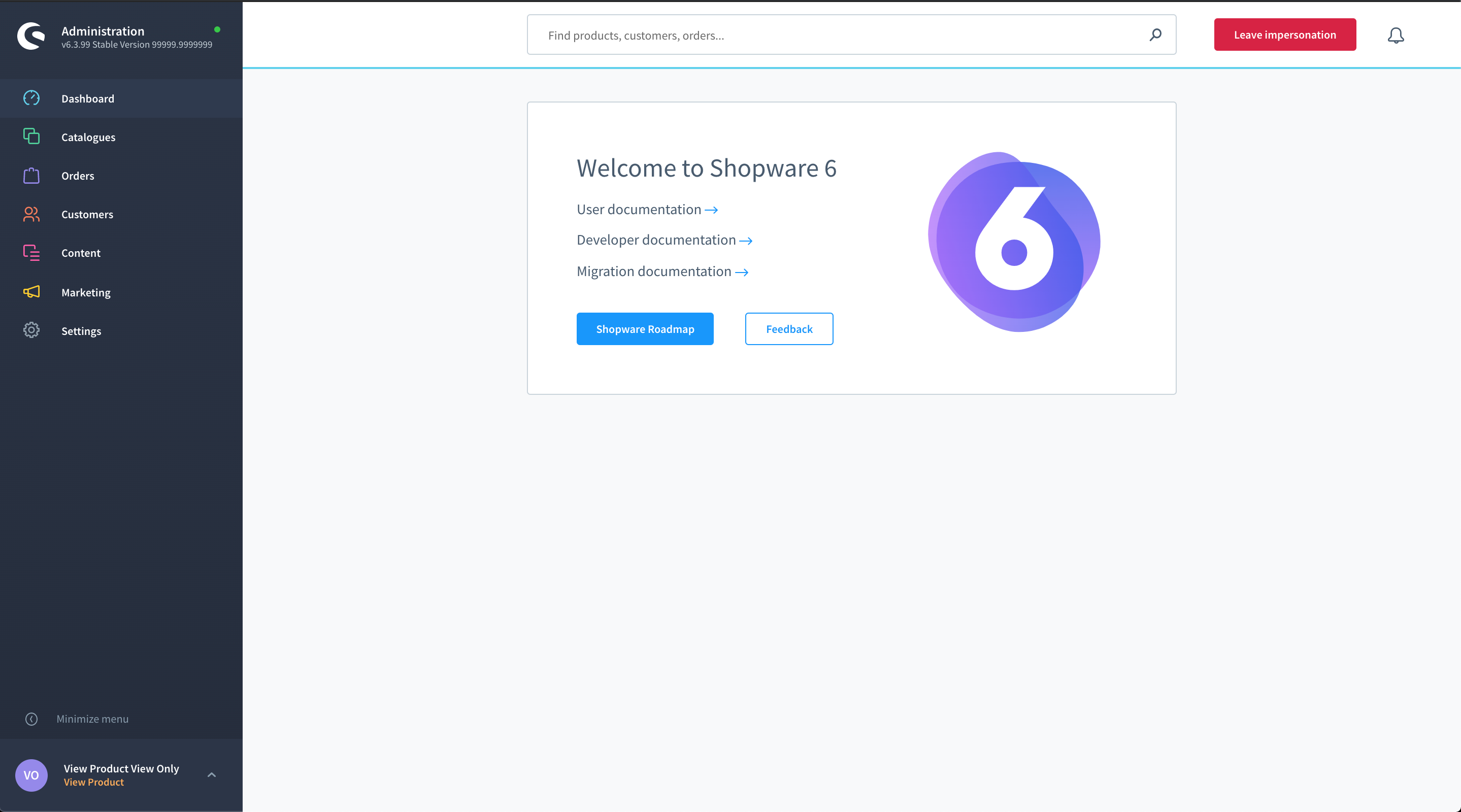Click the Catalogues stacked-squares icon
This screenshot has height=812, width=1461.
[x=31, y=137]
